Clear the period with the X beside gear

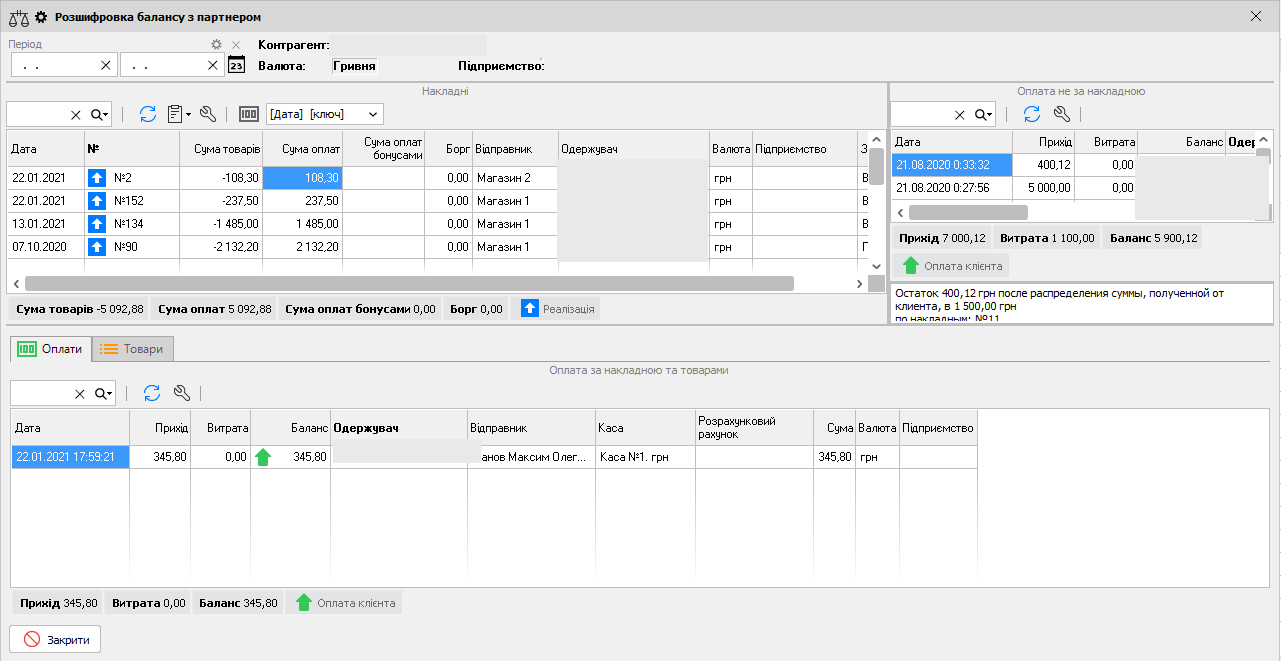tap(236, 45)
